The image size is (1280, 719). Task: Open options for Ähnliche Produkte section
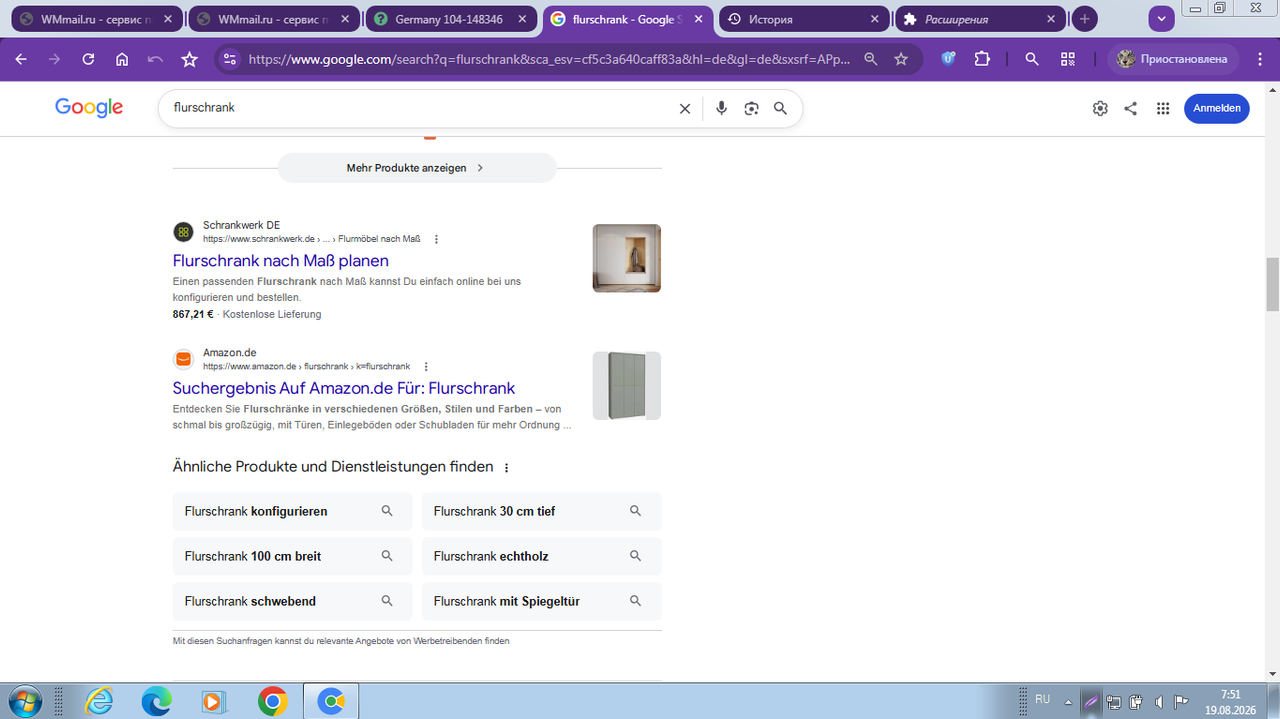pos(506,468)
